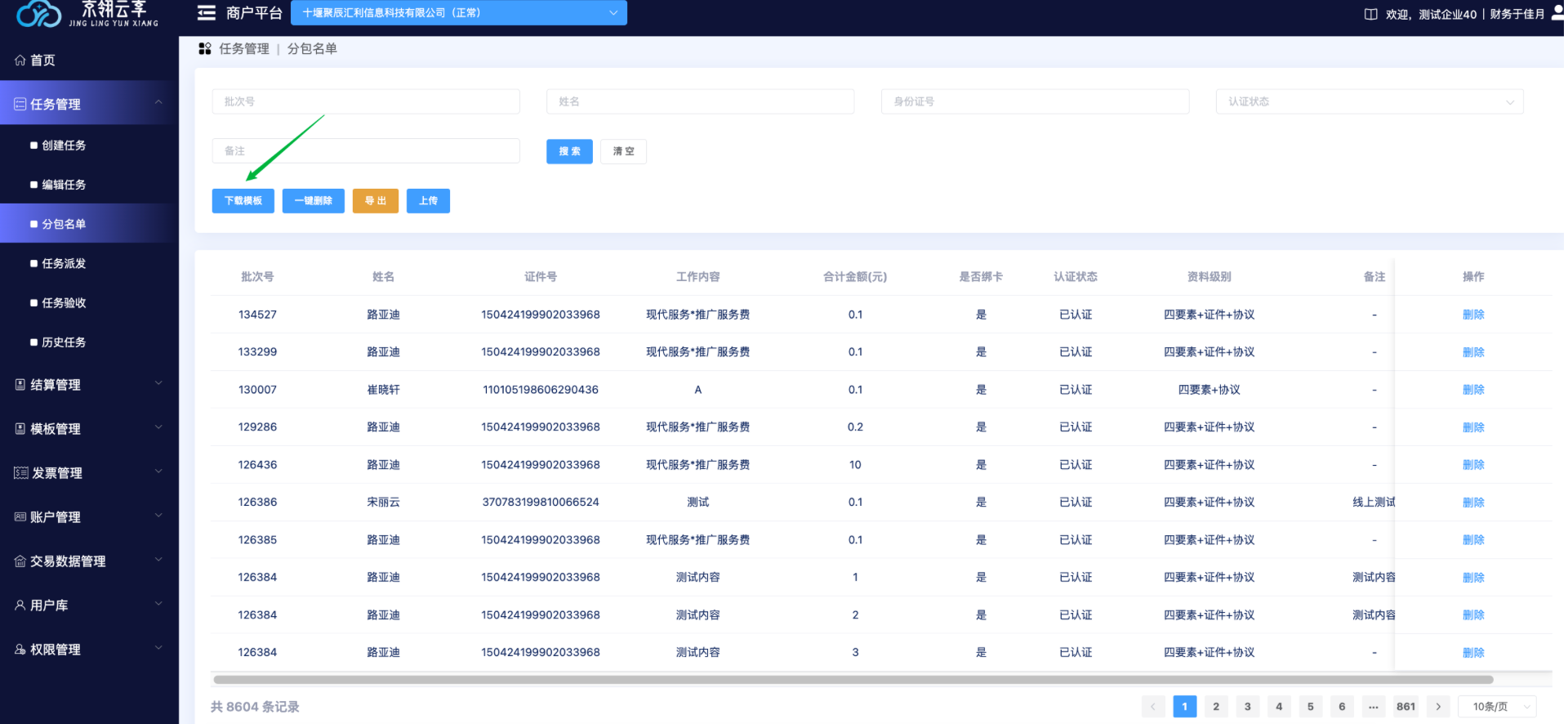The image size is (1568, 724).
Task: Open the 认证状态 filter dropdown
Action: pos(1369,102)
